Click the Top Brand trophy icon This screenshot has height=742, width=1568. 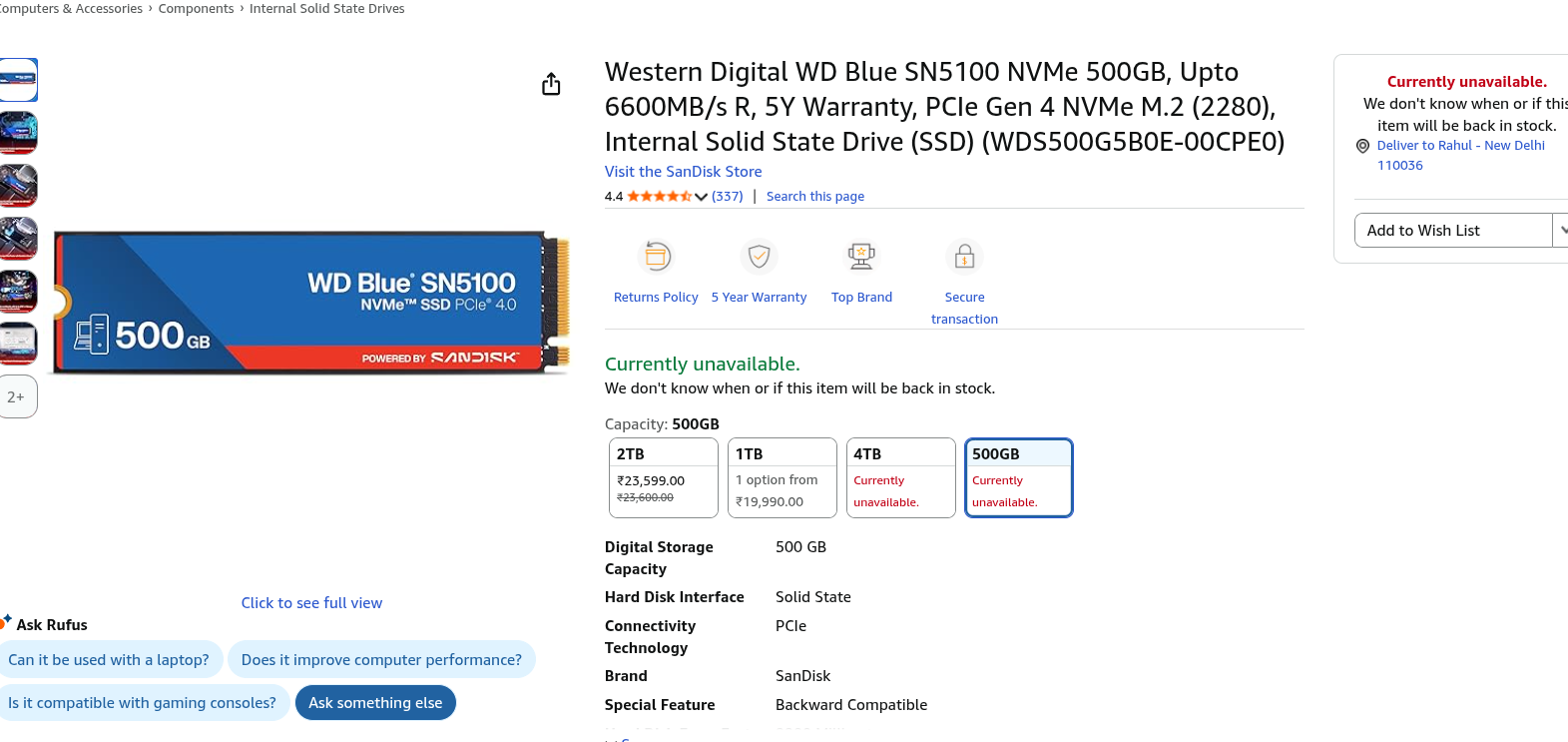coord(861,257)
